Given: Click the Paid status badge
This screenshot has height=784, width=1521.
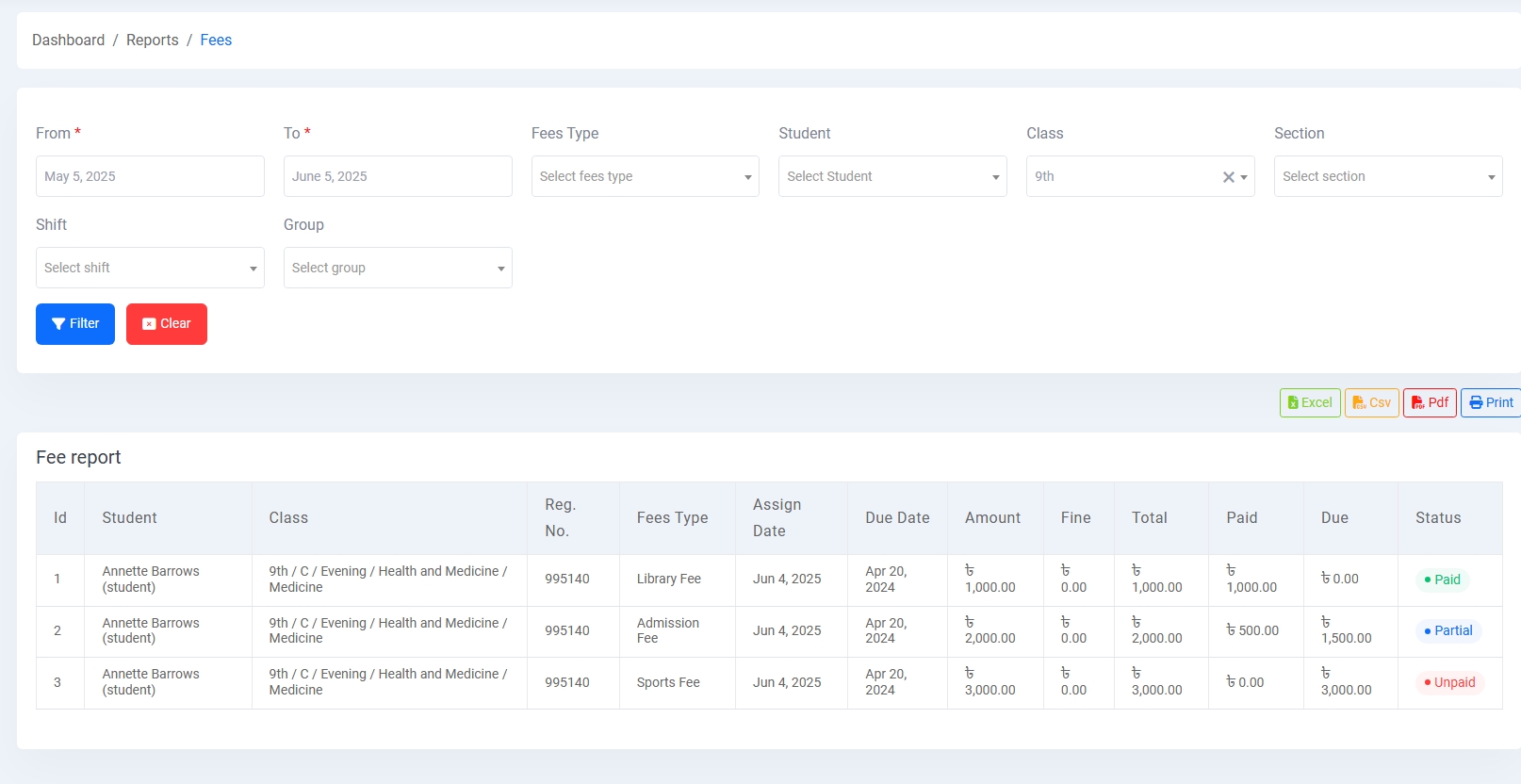Looking at the screenshot, I should click(1442, 580).
